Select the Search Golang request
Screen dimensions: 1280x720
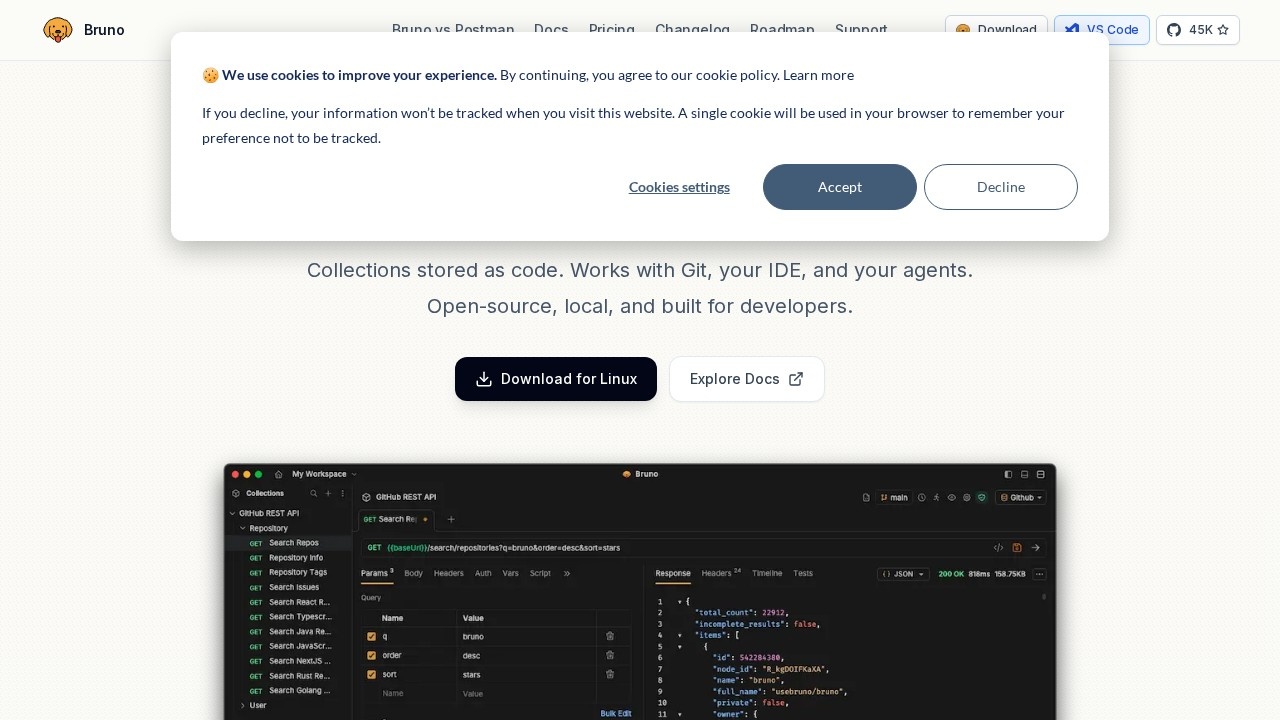click(x=288, y=691)
